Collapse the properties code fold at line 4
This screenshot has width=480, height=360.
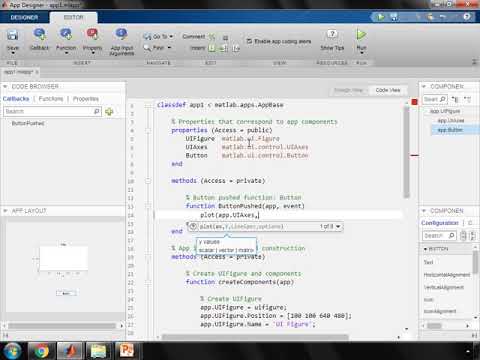[148, 130]
